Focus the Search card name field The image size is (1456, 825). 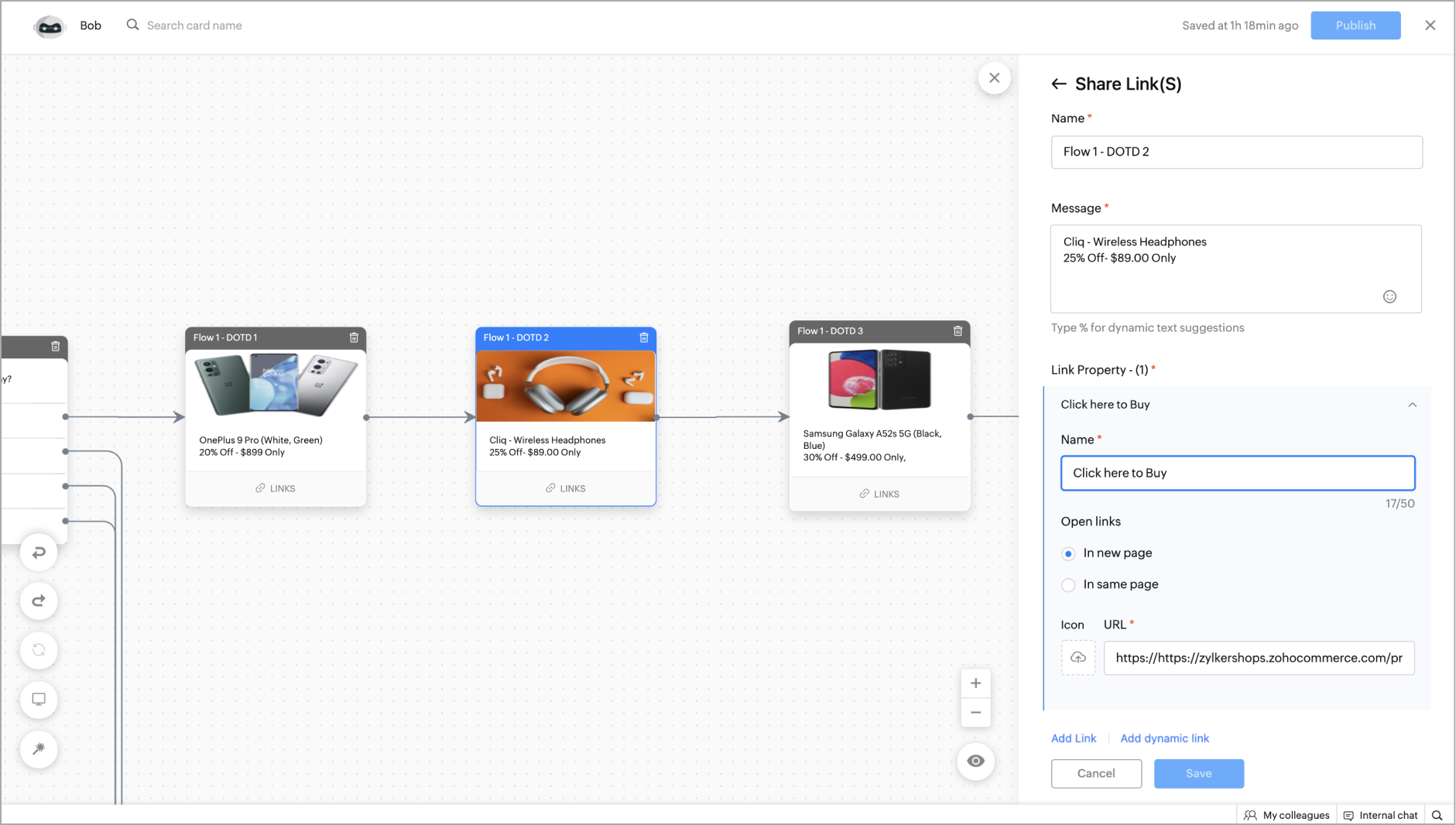(194, 26)
